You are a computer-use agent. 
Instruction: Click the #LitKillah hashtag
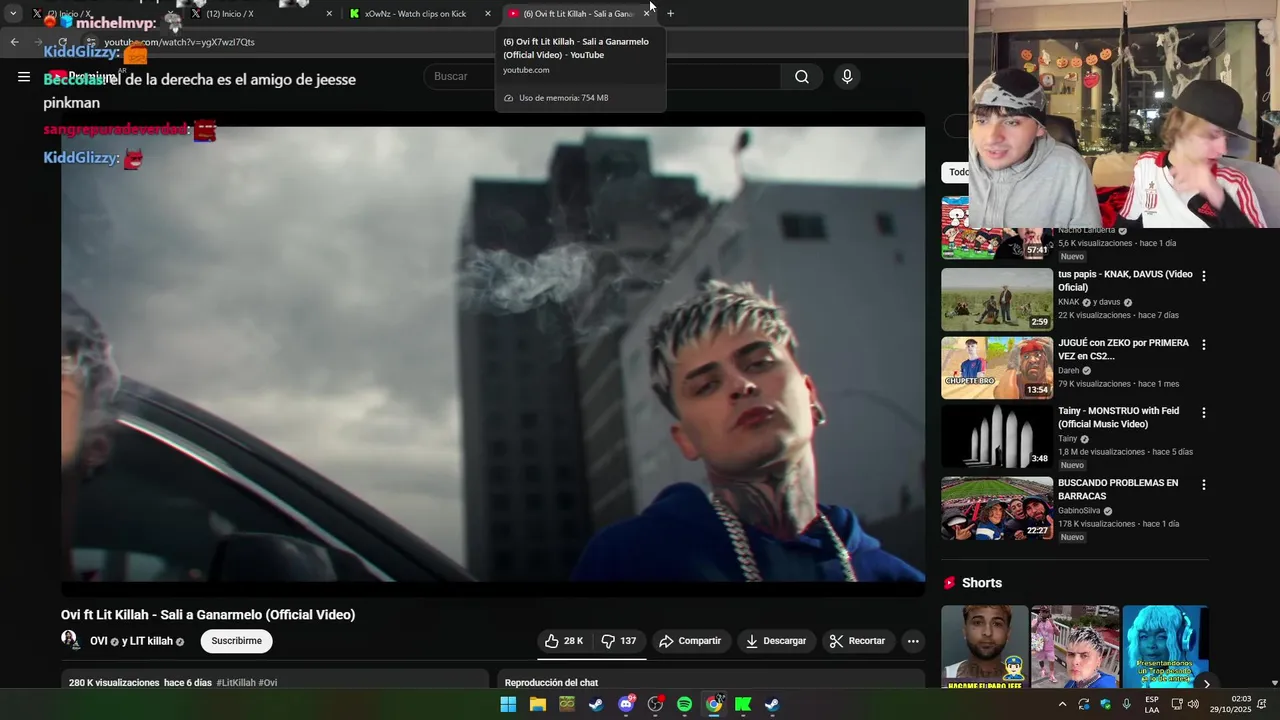tap(236, 683)
